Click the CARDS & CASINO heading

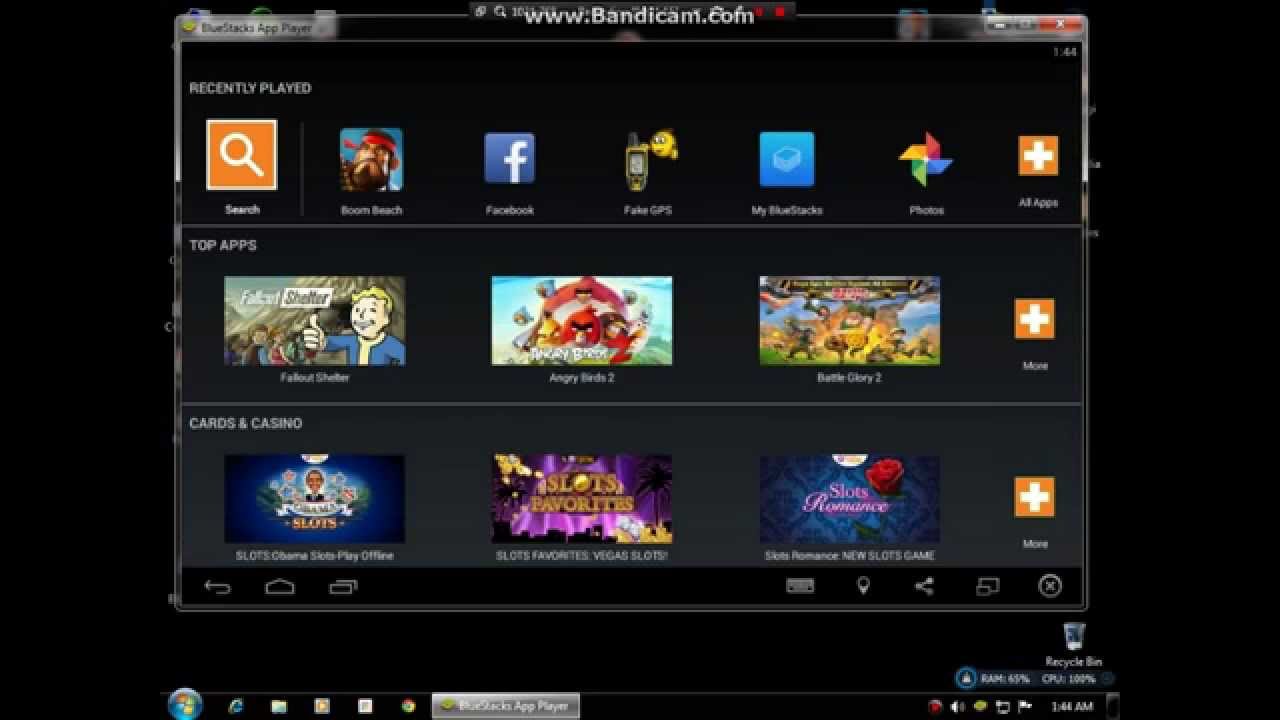(246, 423)
